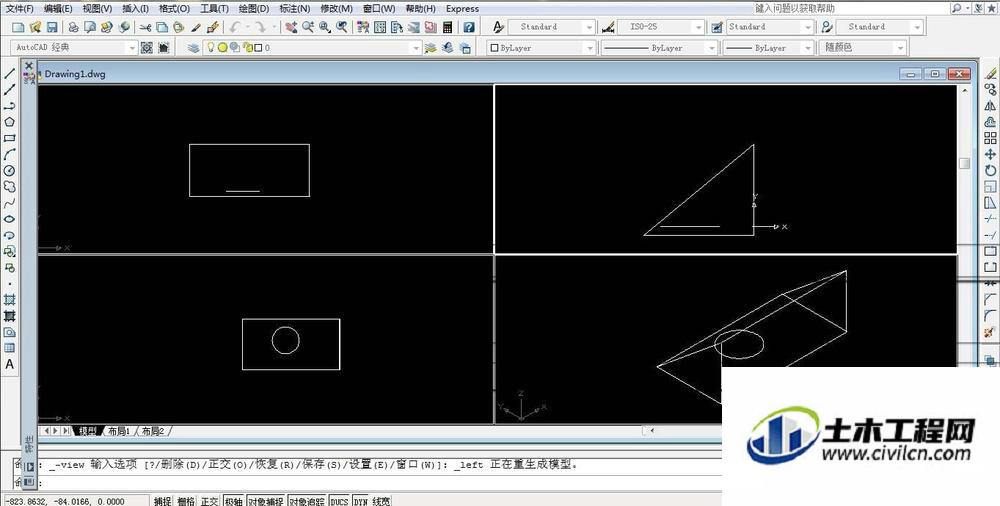This screenshot has width=1000, height=506.
Task: Open the 视图(V) menu
Action: pyautogui.click(x=97, y=9)
